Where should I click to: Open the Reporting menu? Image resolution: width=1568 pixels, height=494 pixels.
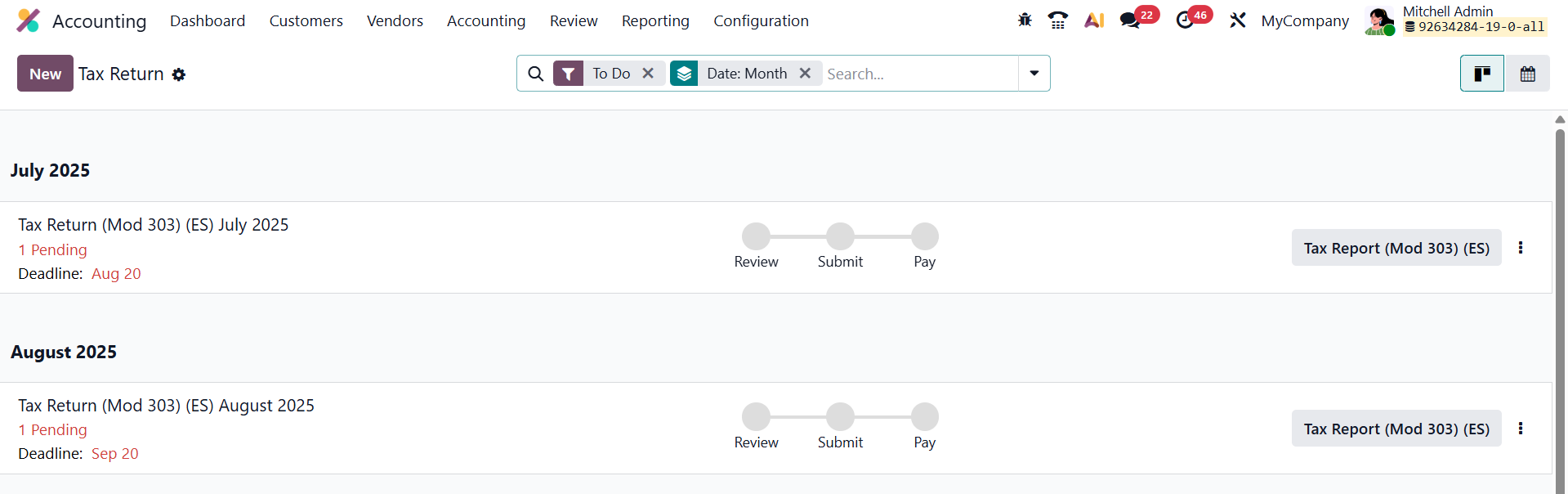pos(655,20)
